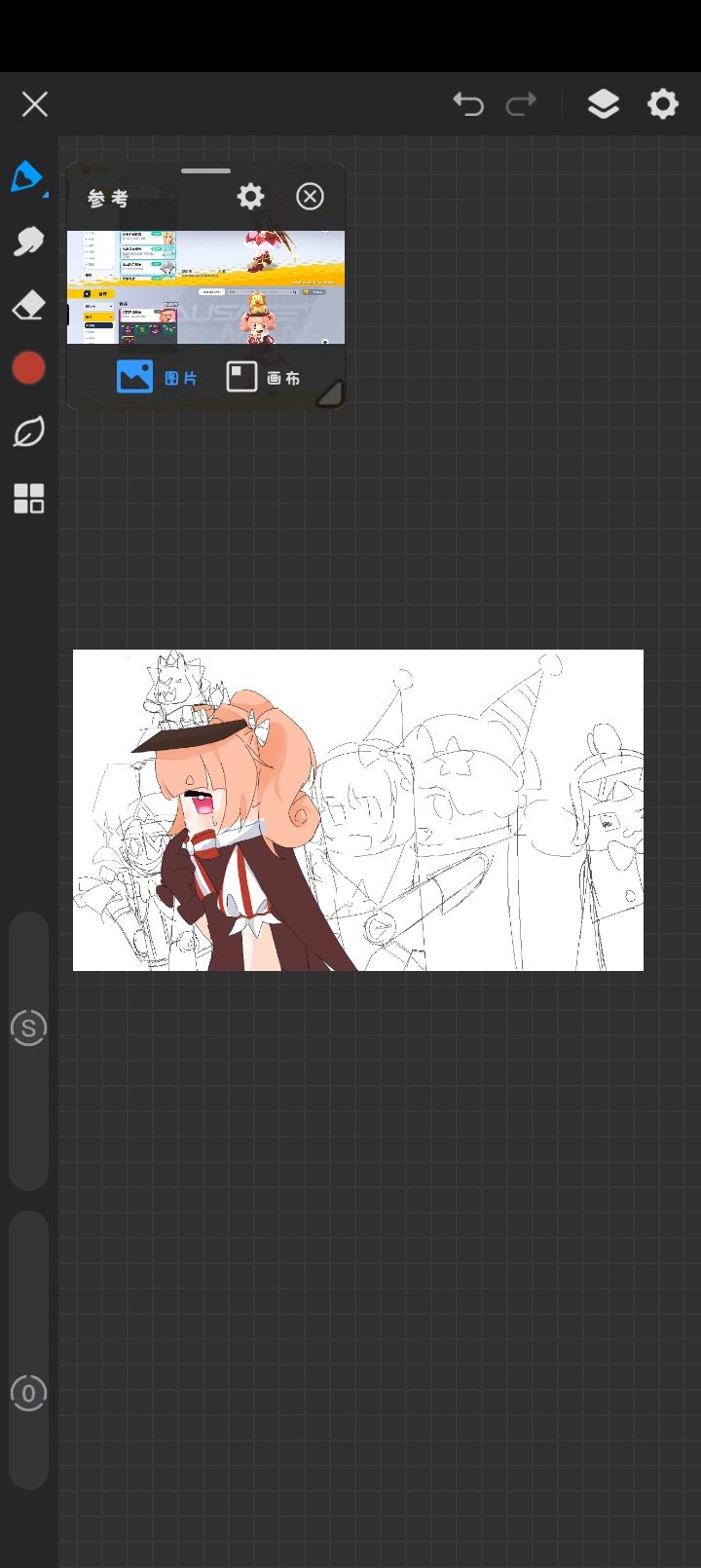Viewport: 701px width, 1568px height.
Task: Click the drawing artwork on canvas
Action: tap(358, 810)
